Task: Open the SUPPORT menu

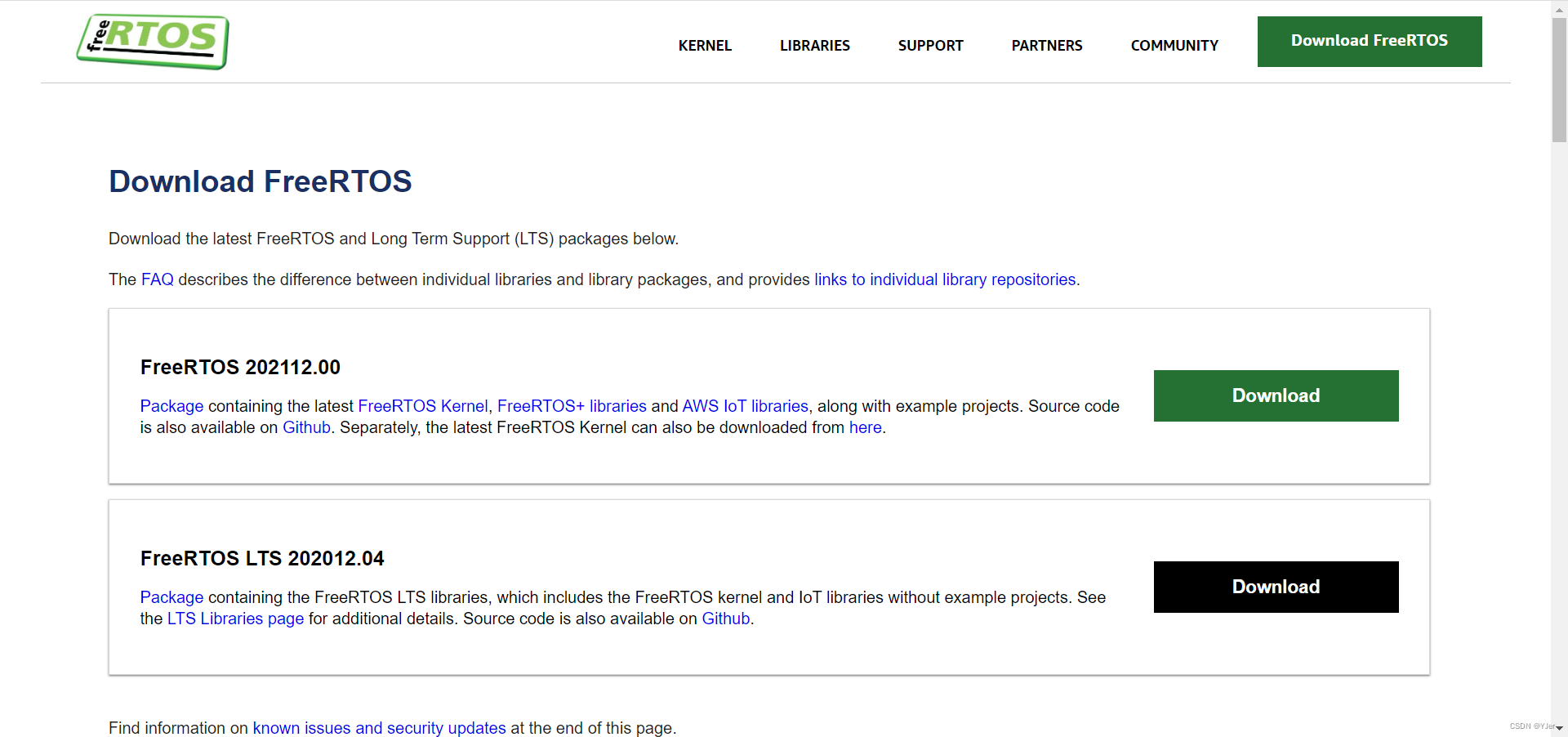Action: point(930,46)
